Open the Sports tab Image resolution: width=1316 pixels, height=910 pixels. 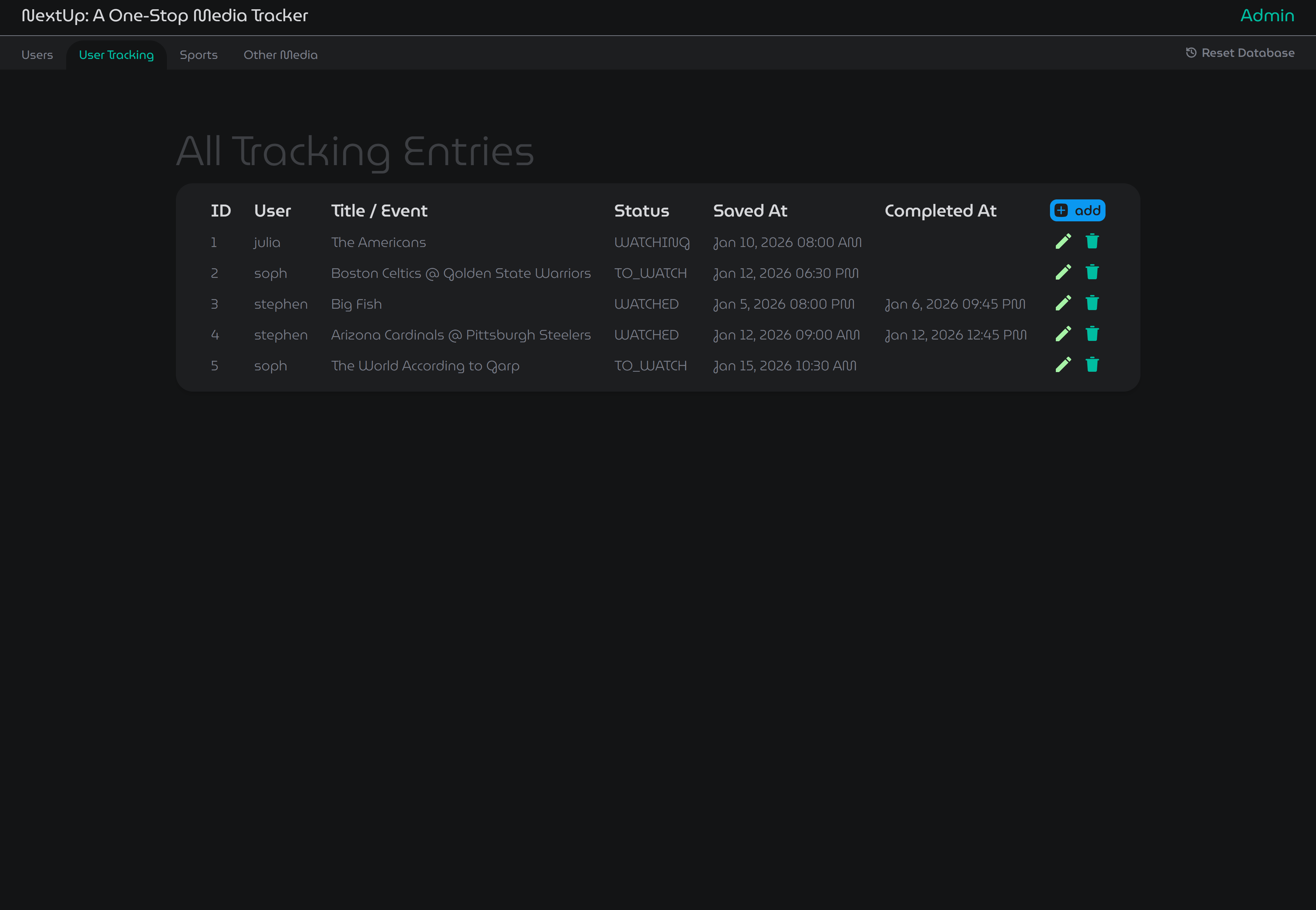point(198,55)
